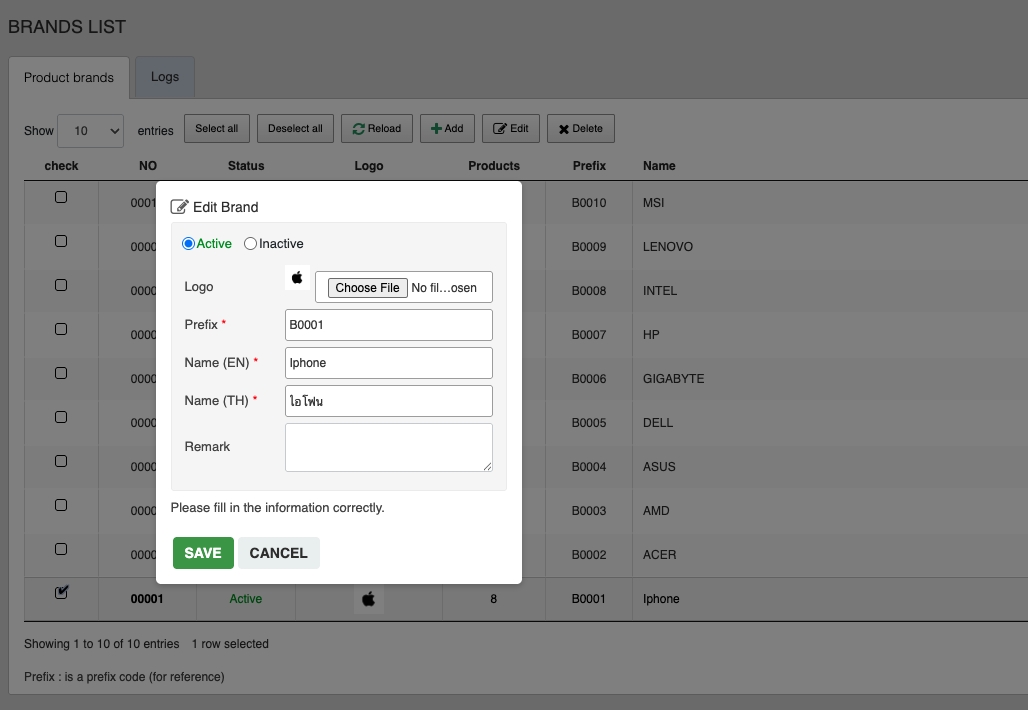Uncheck the Iphone row checkbox
The height and width of the screenshot is (710, 1028).
(x=61, y=592)
